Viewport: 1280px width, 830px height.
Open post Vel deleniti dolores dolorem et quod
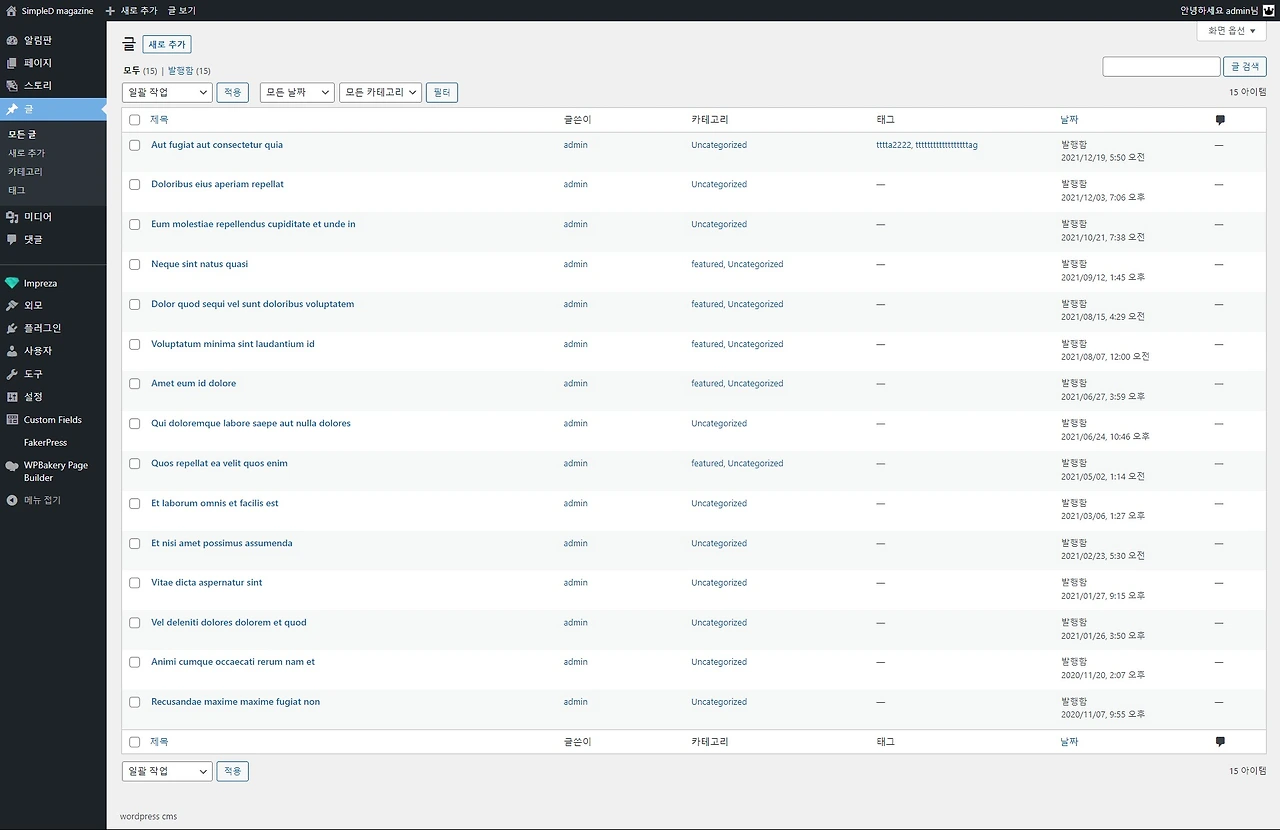(x=229, y=623)
